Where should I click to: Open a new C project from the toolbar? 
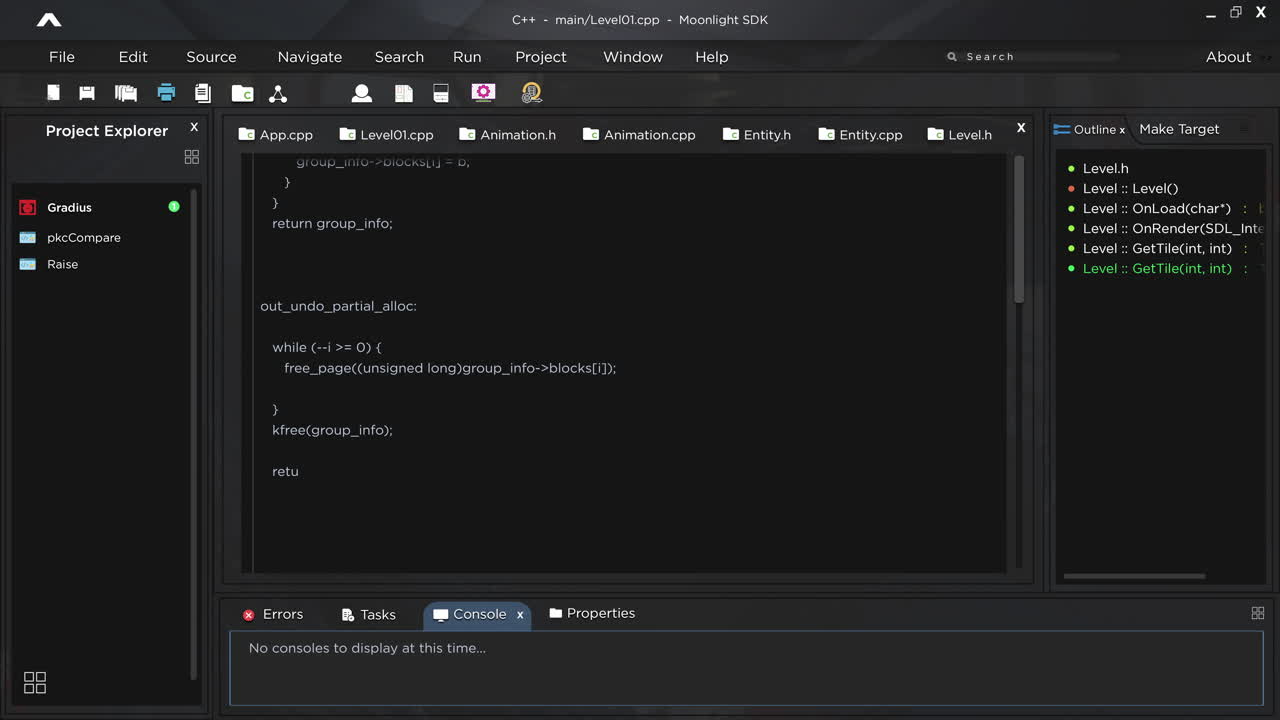click(x=242, y=92)
